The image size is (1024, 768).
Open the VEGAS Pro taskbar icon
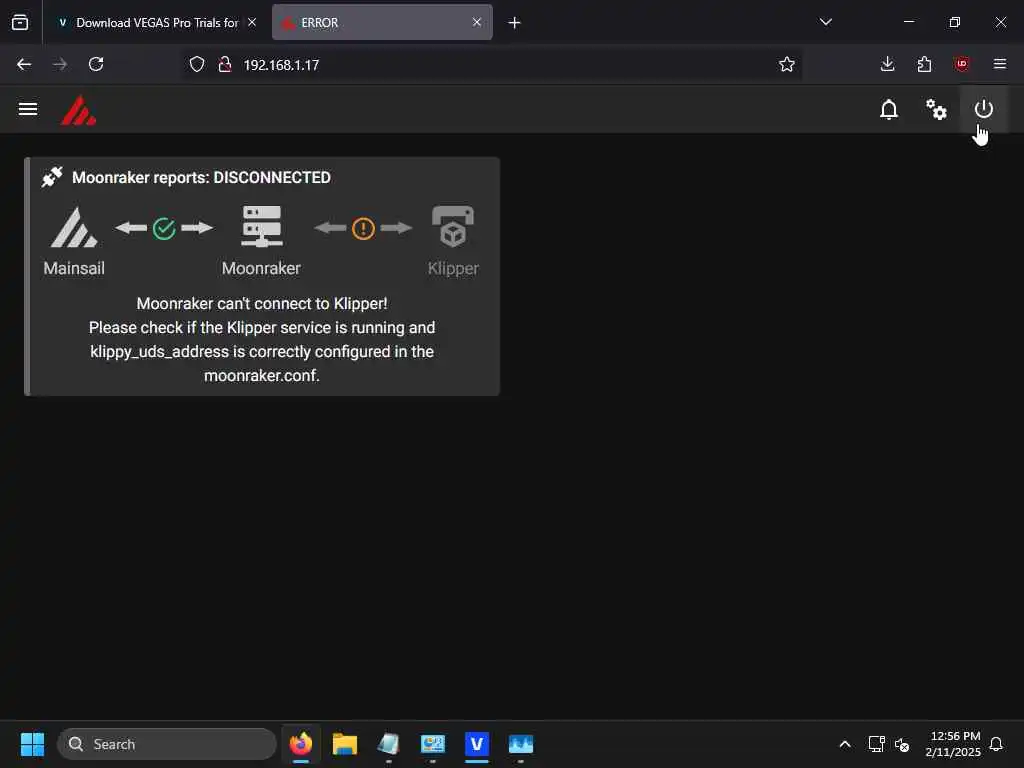tap(477, 744)
